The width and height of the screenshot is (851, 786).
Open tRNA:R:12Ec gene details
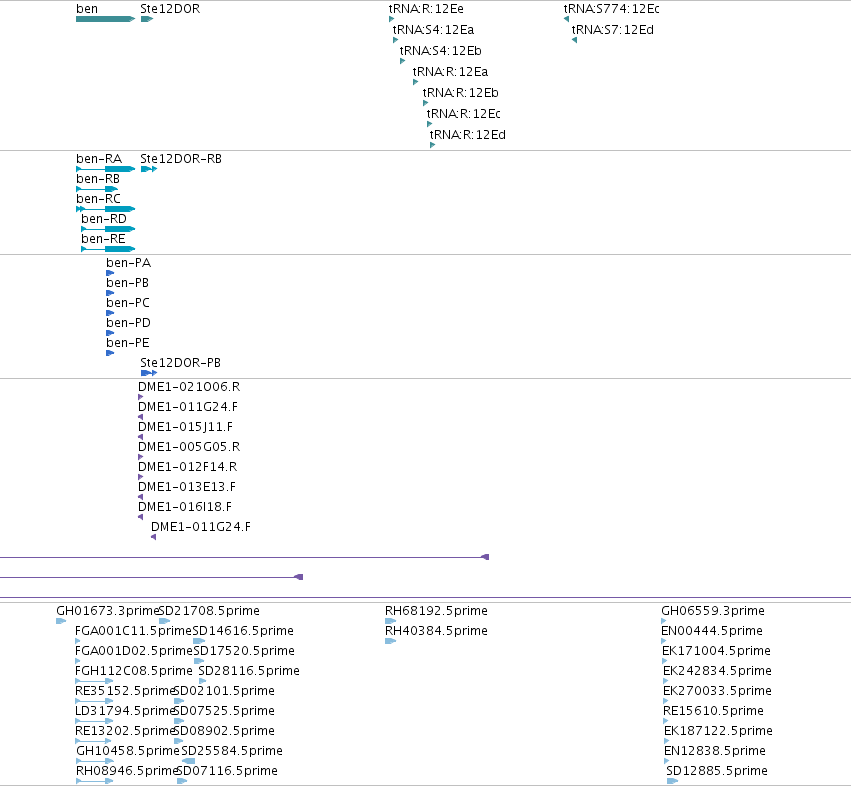click(x=429, y=124)
